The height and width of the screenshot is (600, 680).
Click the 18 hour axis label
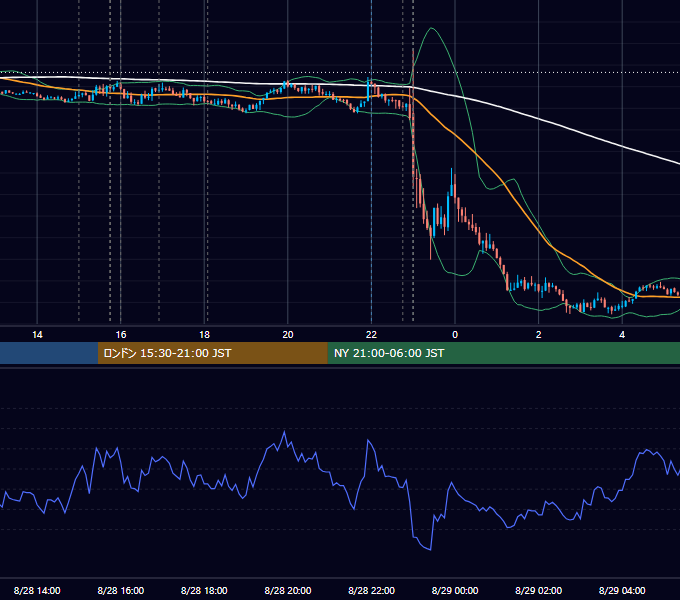coord(204,335)
